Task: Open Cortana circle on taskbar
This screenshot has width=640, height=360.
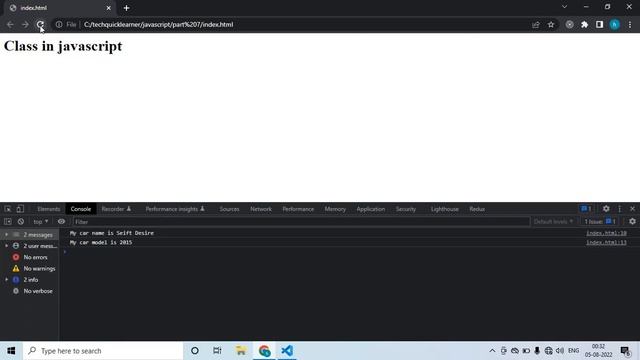Action: coord(195,351)
